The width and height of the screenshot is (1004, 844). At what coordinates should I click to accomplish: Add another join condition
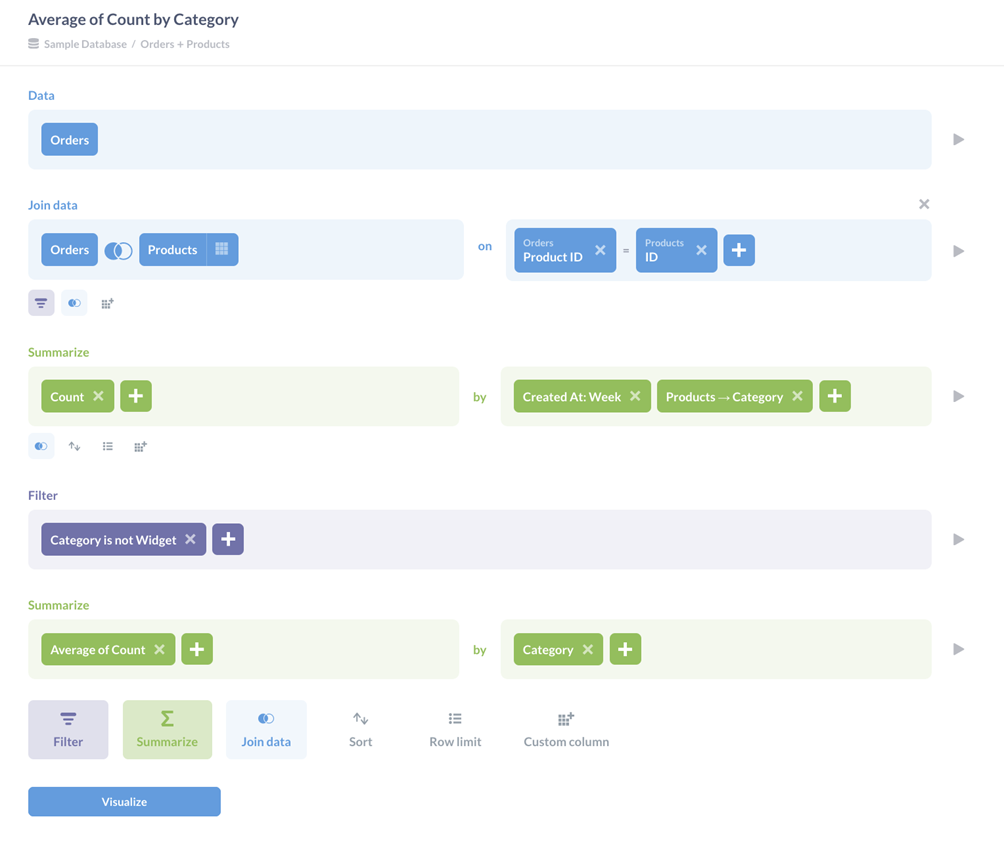(739, 250)
